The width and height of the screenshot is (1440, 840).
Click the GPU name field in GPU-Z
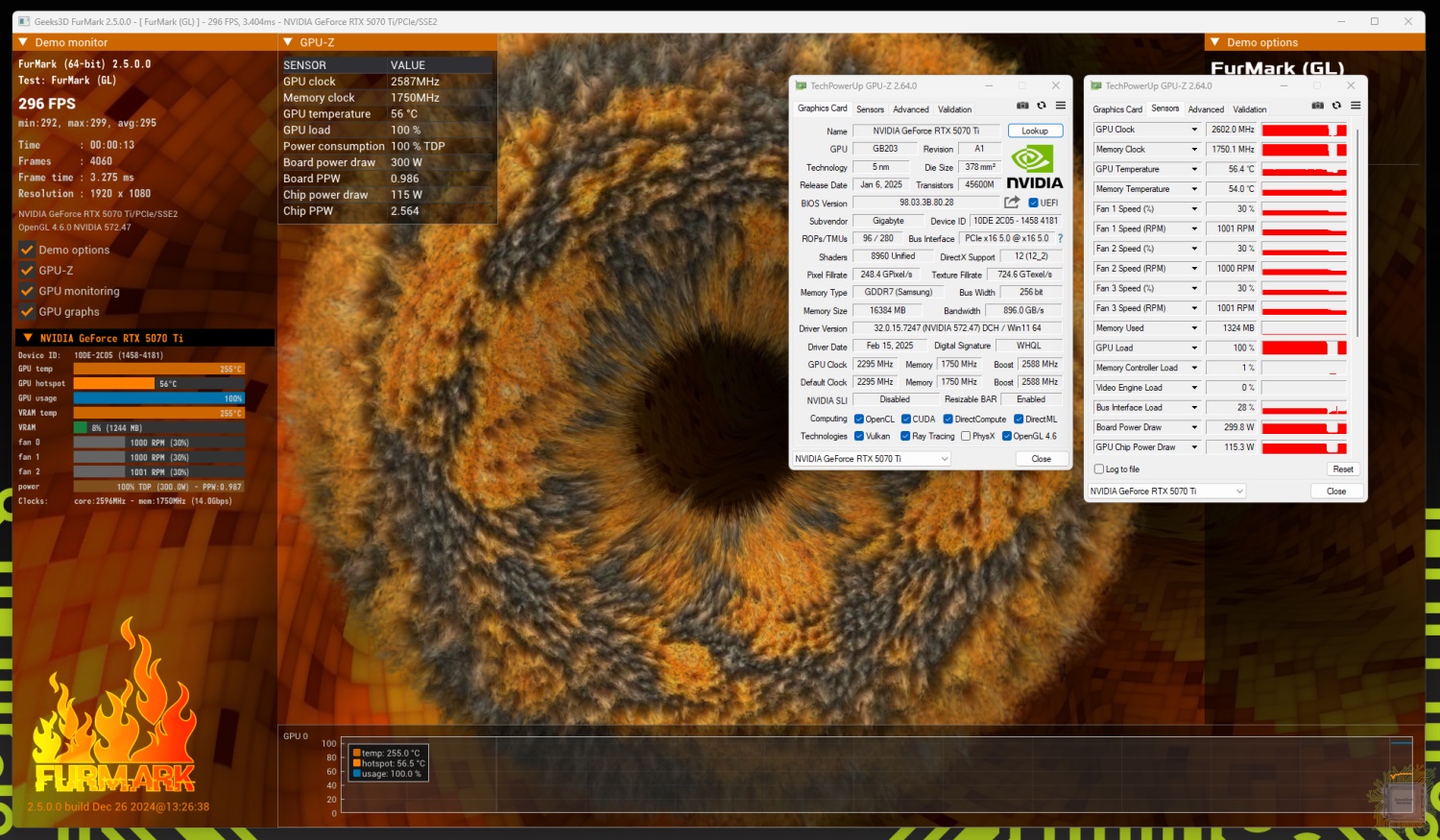coord(926,131)
